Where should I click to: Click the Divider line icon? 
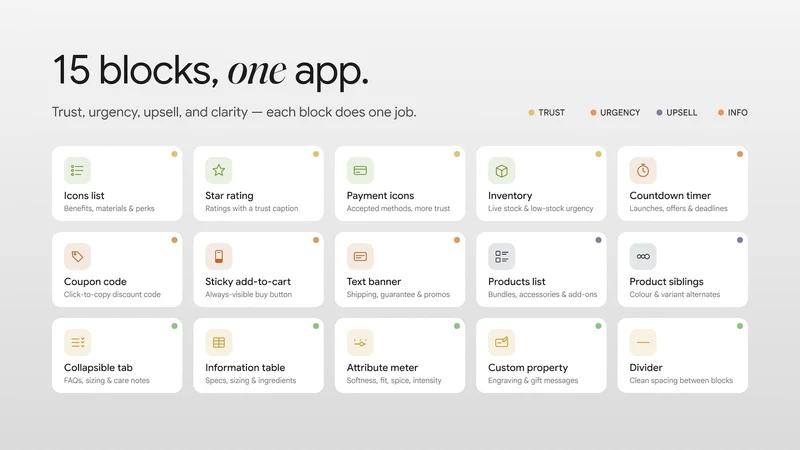tap(643, 342)
